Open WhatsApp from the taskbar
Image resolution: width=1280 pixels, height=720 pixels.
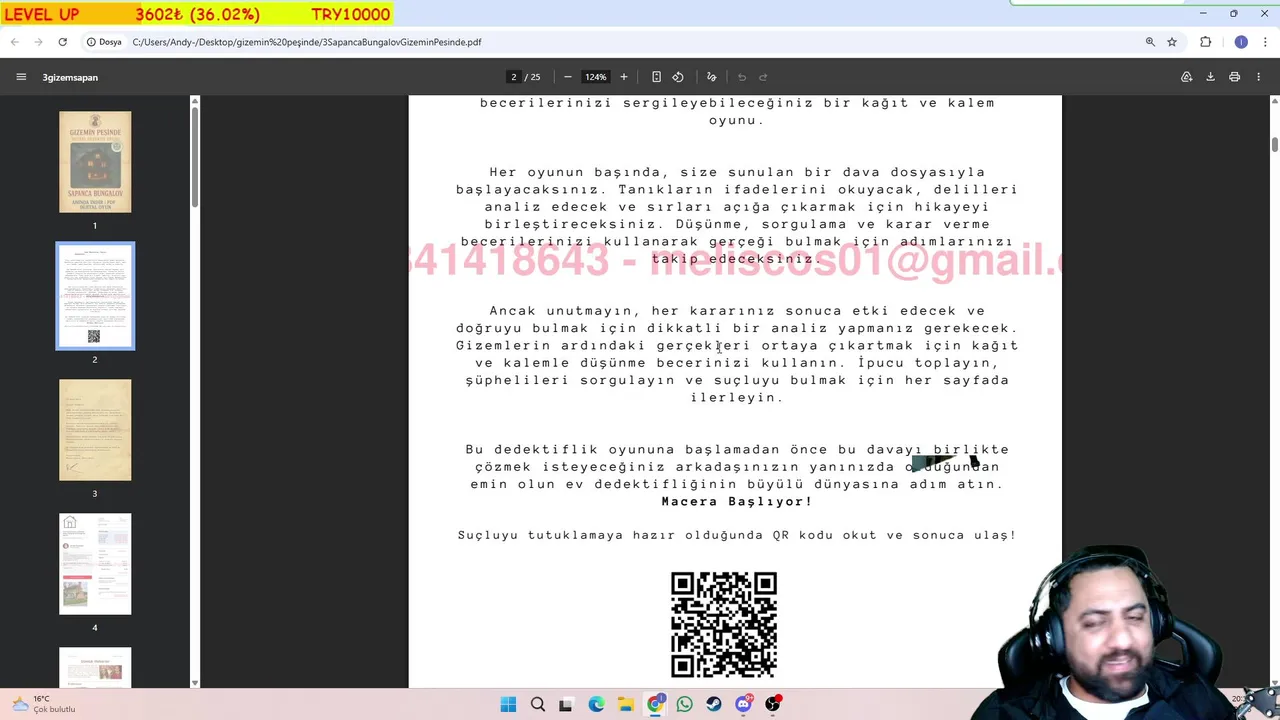684,704
